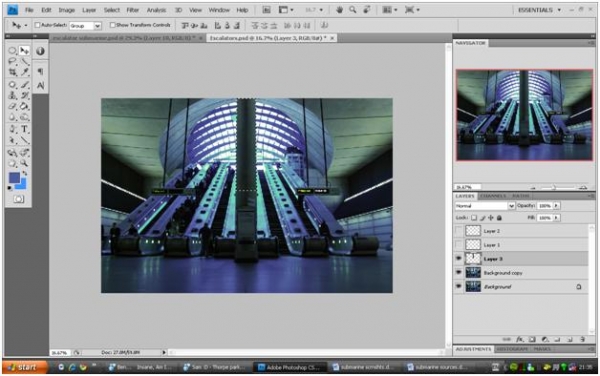Viewport: 600px width, 376px height.
Task: Open the ESSENTIALS workspace dropdown
Action: pyautogui.click(x=539, y=10)
